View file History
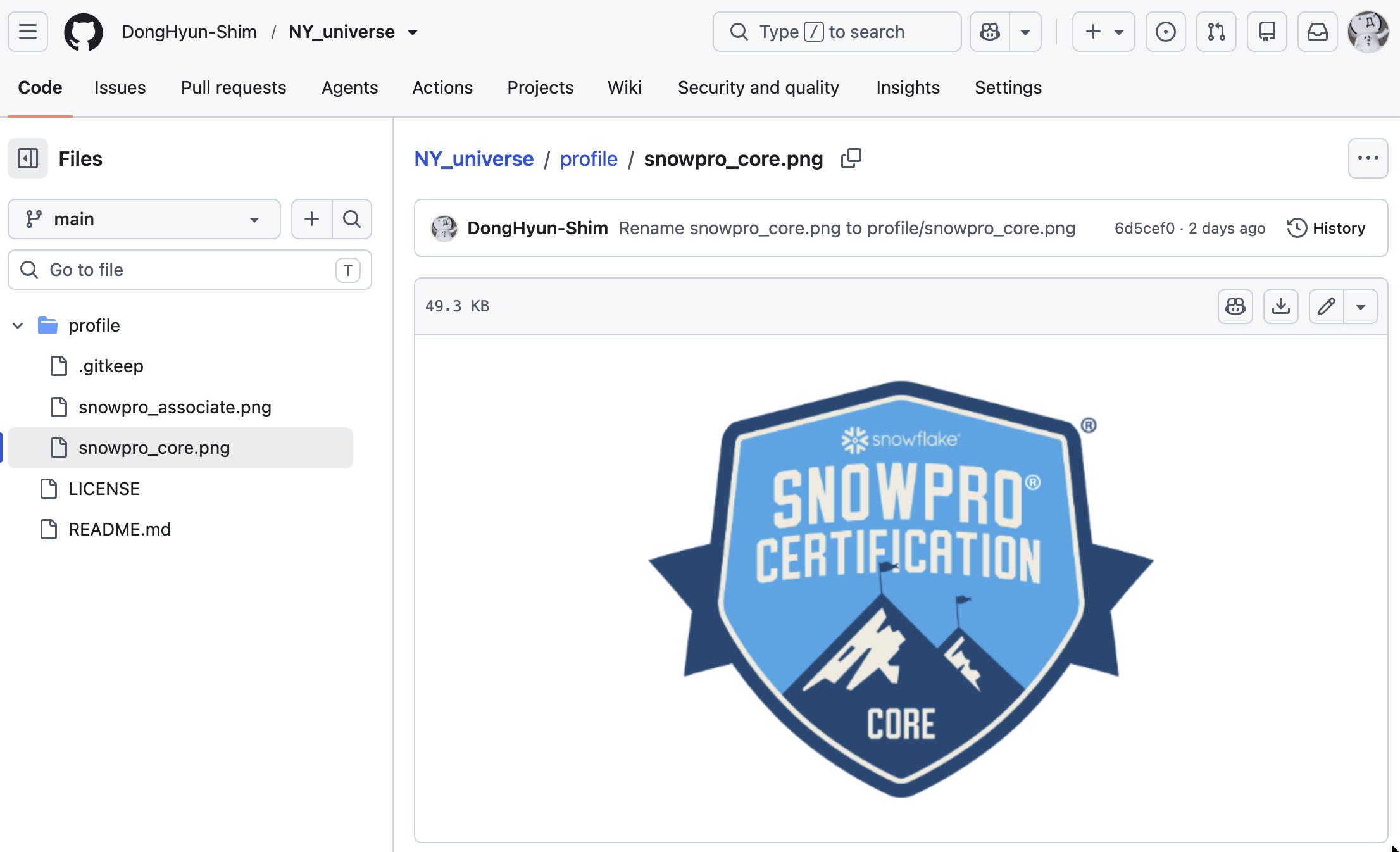1400x852 pixels. pos(1327,228)
